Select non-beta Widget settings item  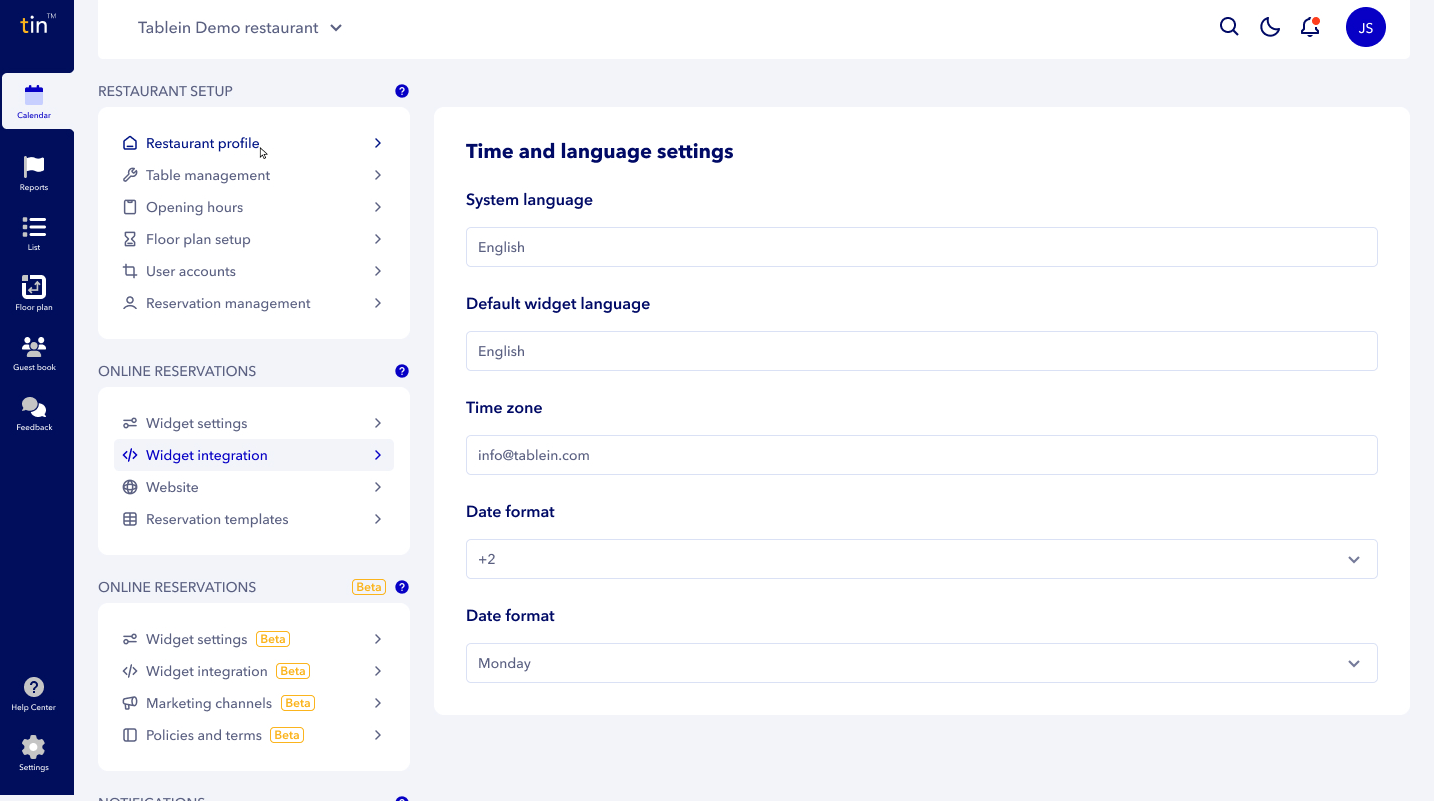pos(254,423)
